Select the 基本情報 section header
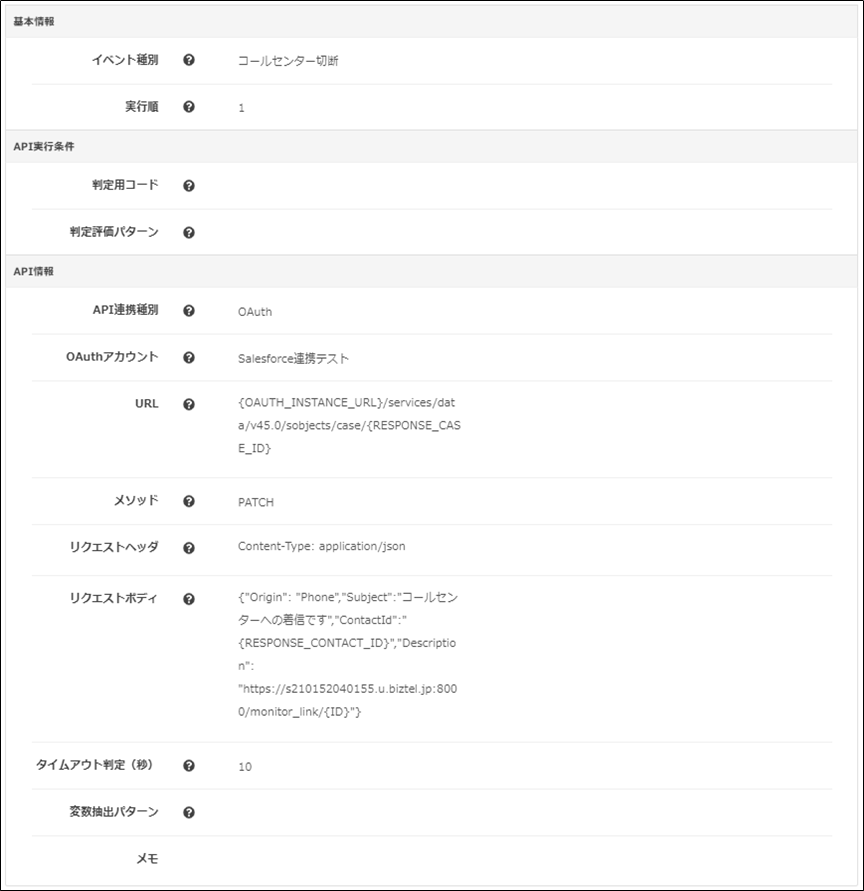 click(x=431, y=22)
